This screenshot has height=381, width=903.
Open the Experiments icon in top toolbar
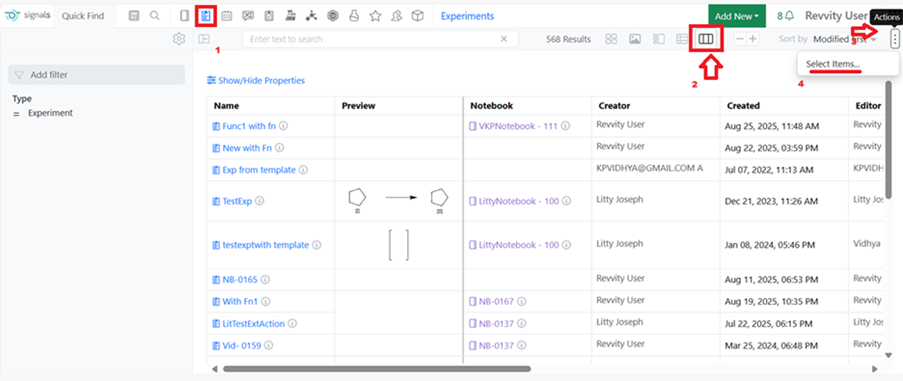206,16
